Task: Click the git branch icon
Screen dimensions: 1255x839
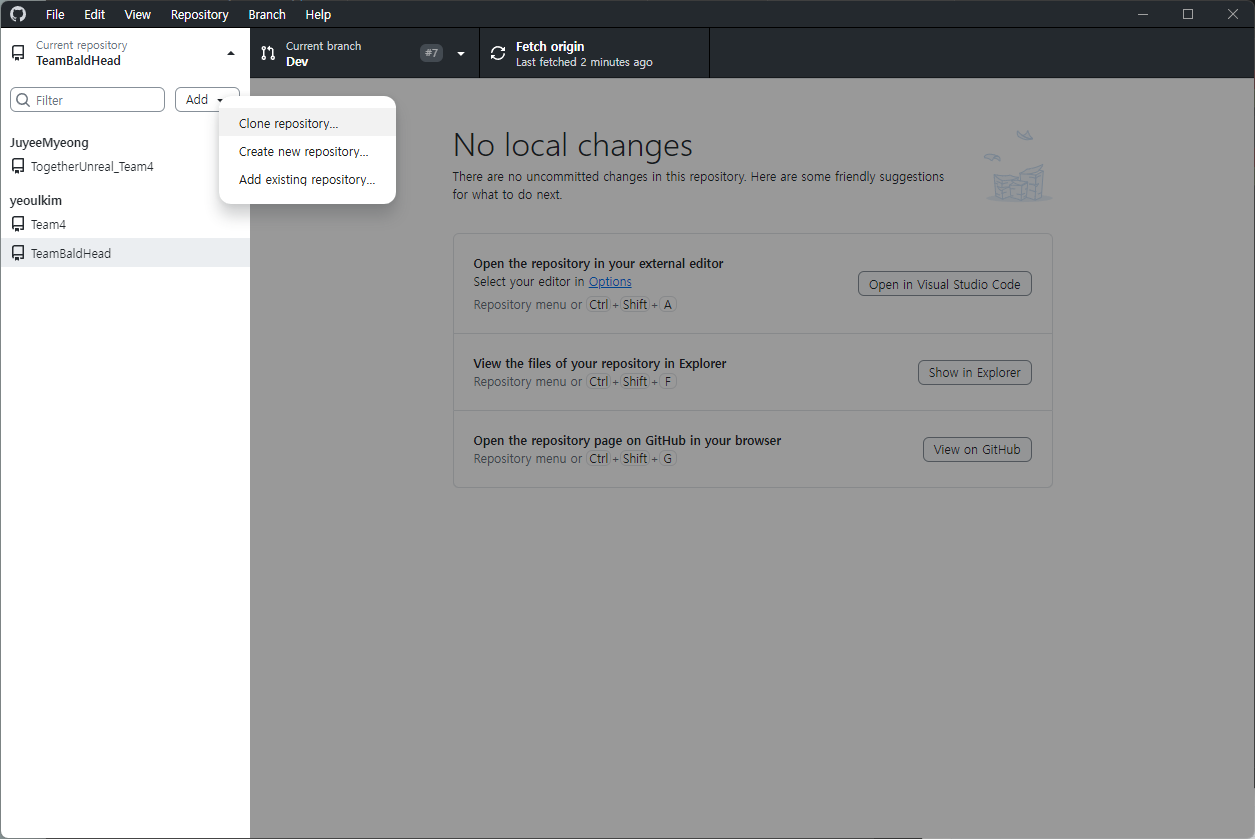Action: tap(268, 53)
